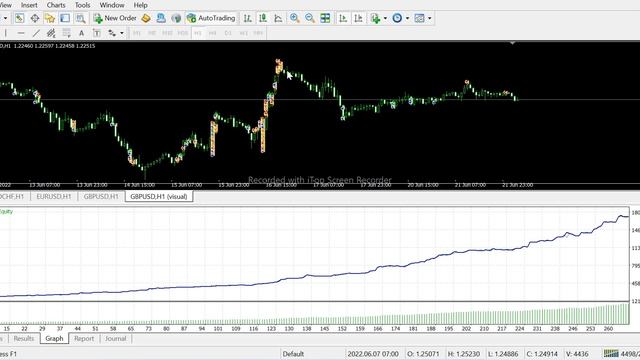Switch to the EURUSD,H1 chart tab
The height and width of the screenshot is (360, 640).
(x=54, y=196)
